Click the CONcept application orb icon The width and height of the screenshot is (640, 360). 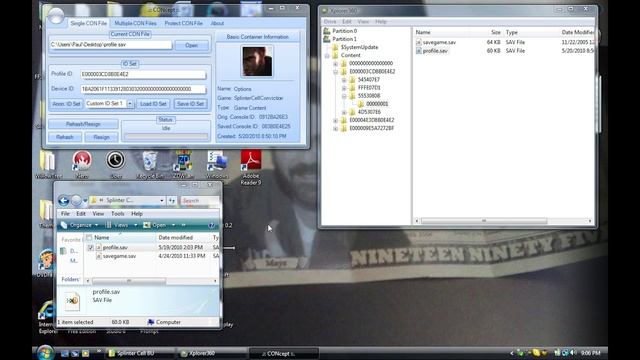click(56, 17)
